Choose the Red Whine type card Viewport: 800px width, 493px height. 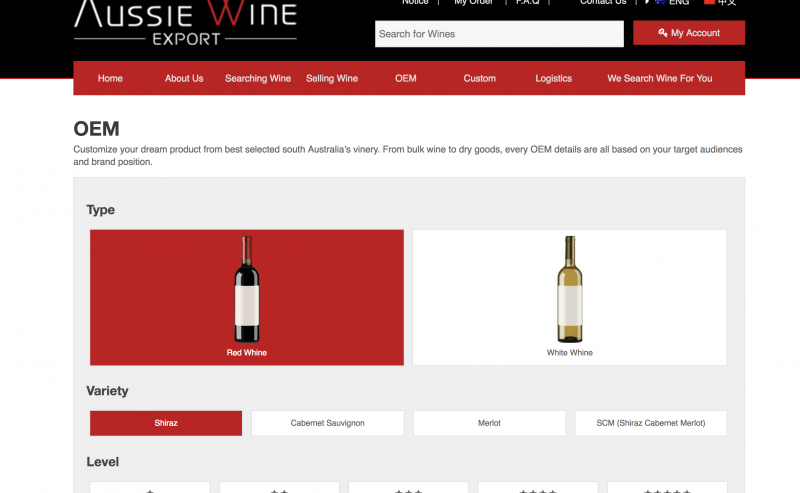pos(247,298)
